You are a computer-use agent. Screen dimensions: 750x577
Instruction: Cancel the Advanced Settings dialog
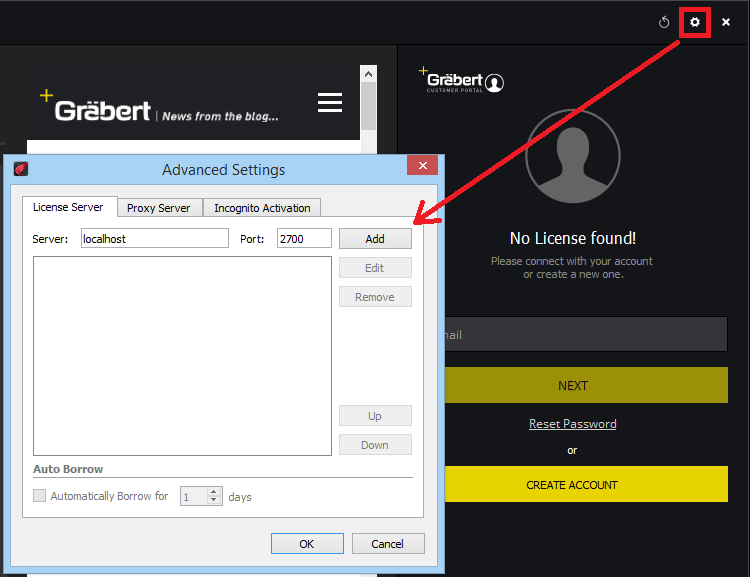click(x=388, y=544)
